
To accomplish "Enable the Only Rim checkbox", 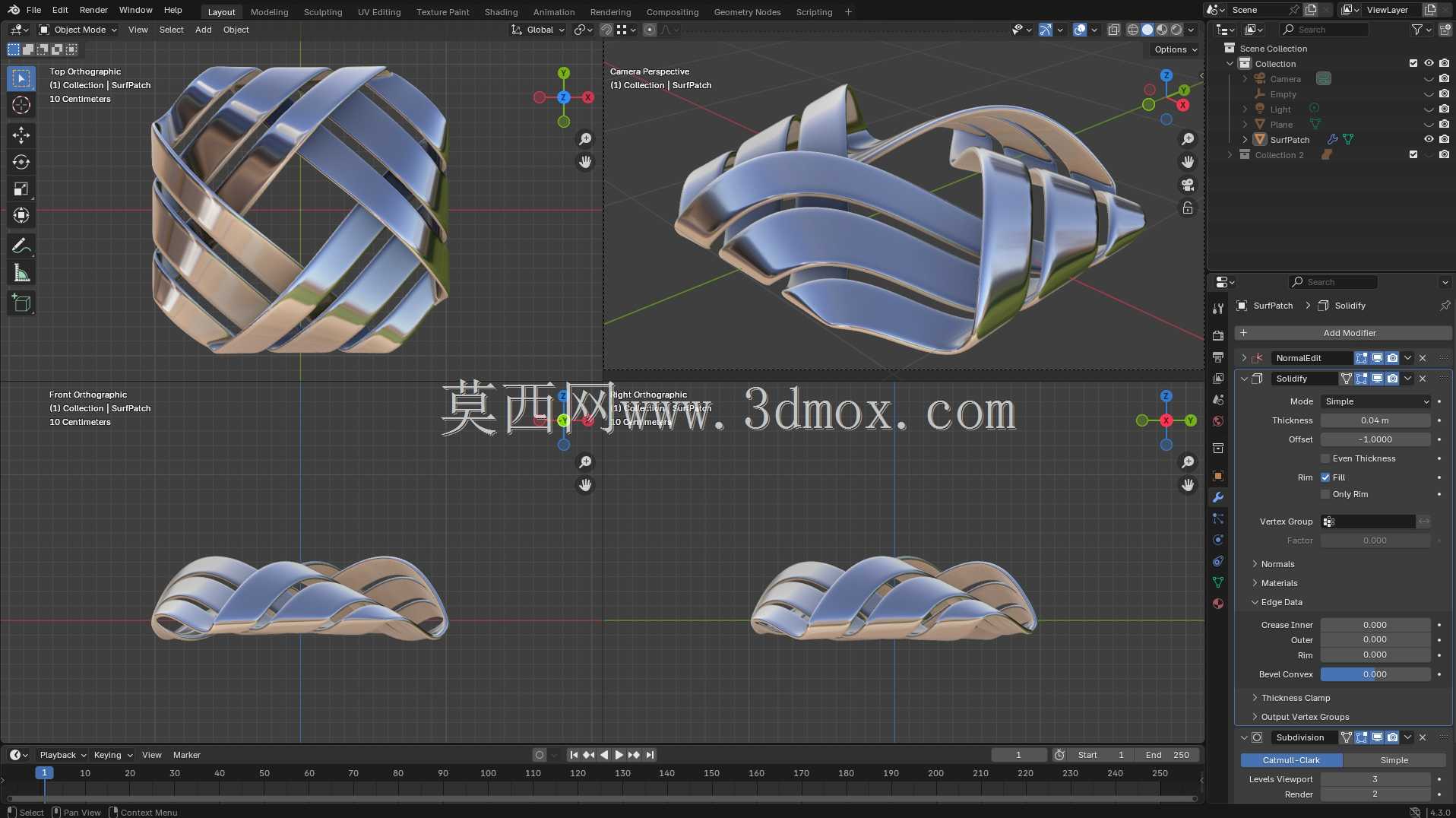I will tap(1325, 494).
